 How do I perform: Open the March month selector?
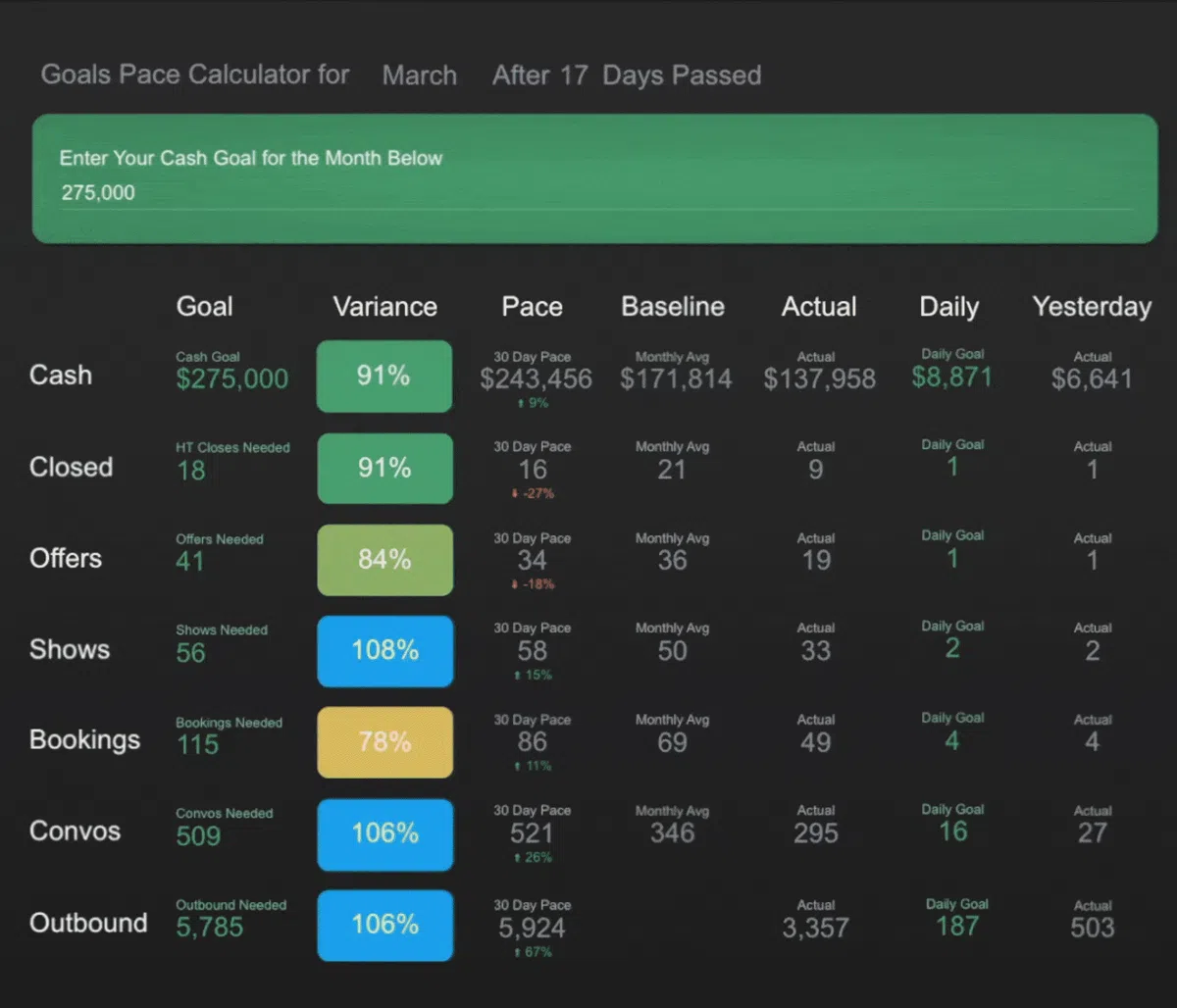[x=420, y=76]
